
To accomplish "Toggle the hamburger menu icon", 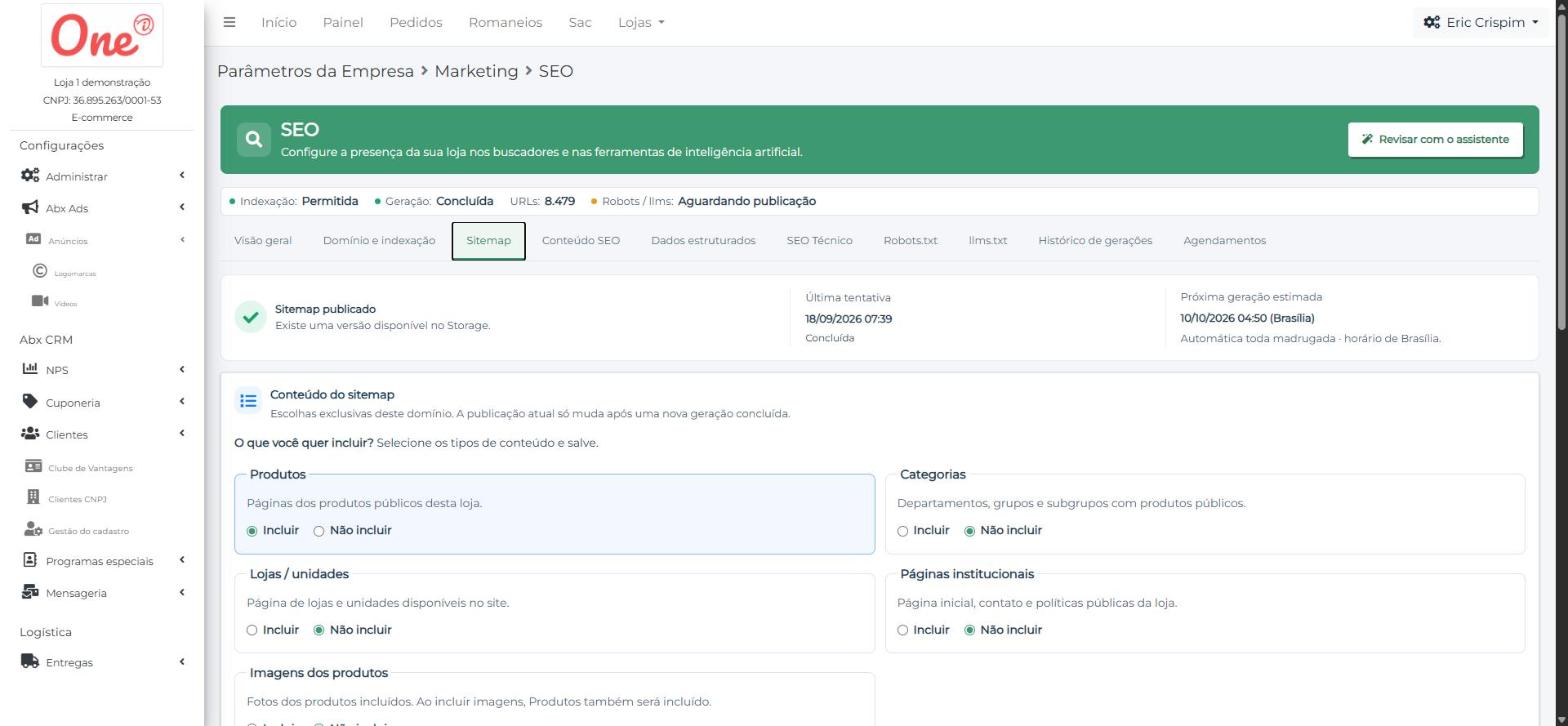I will pyautogui.click(x=230, y=22).
